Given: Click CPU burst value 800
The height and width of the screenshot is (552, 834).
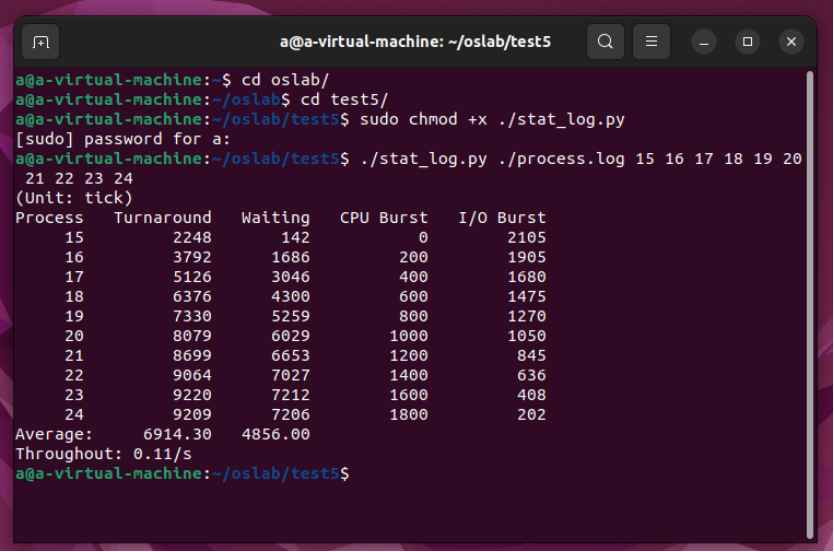Looking at the screenshot, I should 413,316.
